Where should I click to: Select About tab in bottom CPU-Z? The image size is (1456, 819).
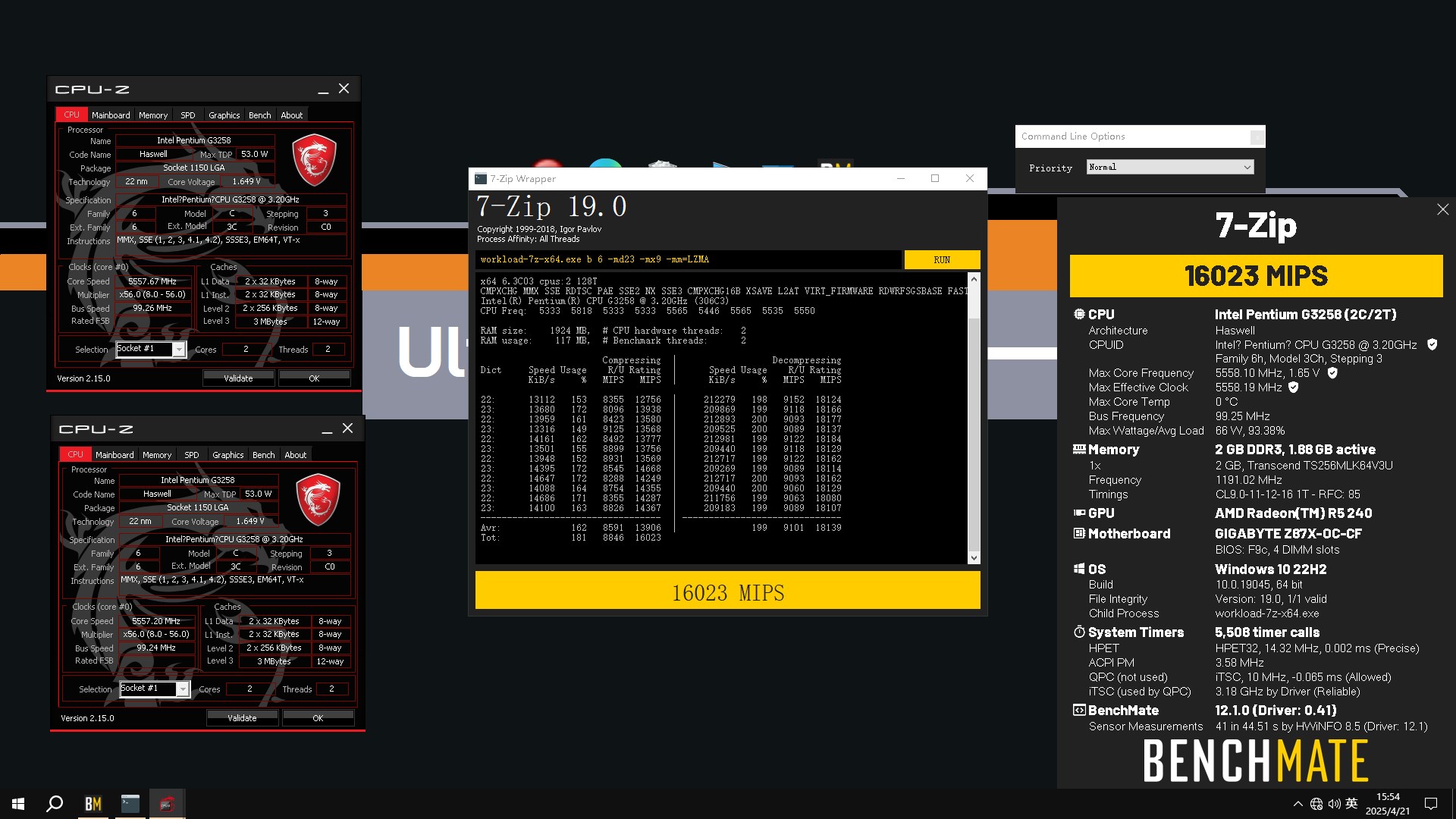(296, 455)
